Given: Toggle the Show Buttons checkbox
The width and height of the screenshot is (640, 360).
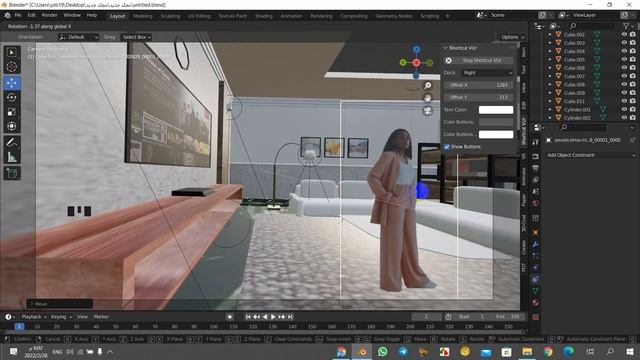Looking at the screenshot, I should click(447, 147).
